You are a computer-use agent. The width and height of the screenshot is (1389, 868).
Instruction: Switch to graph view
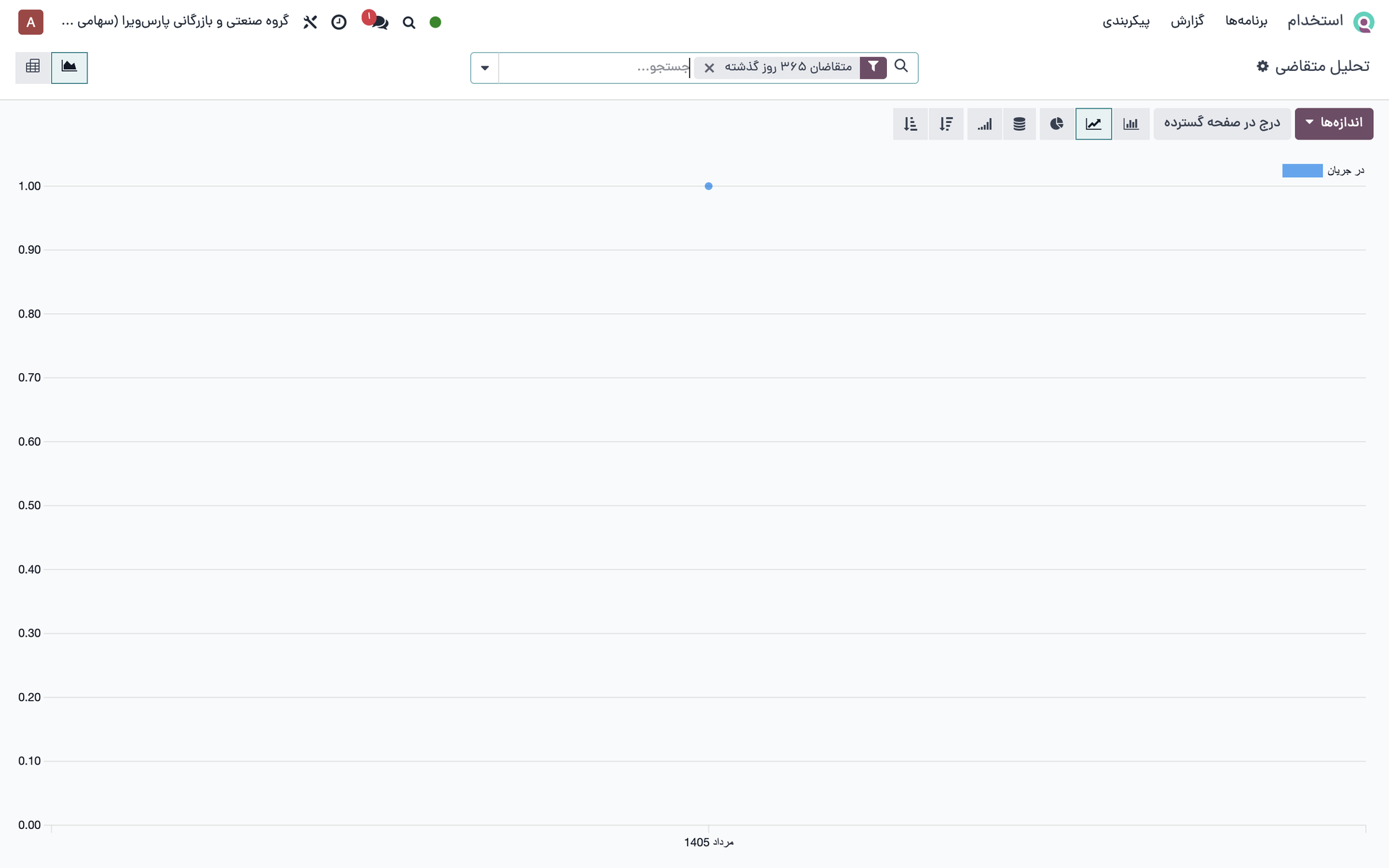(x=69, y=67)
